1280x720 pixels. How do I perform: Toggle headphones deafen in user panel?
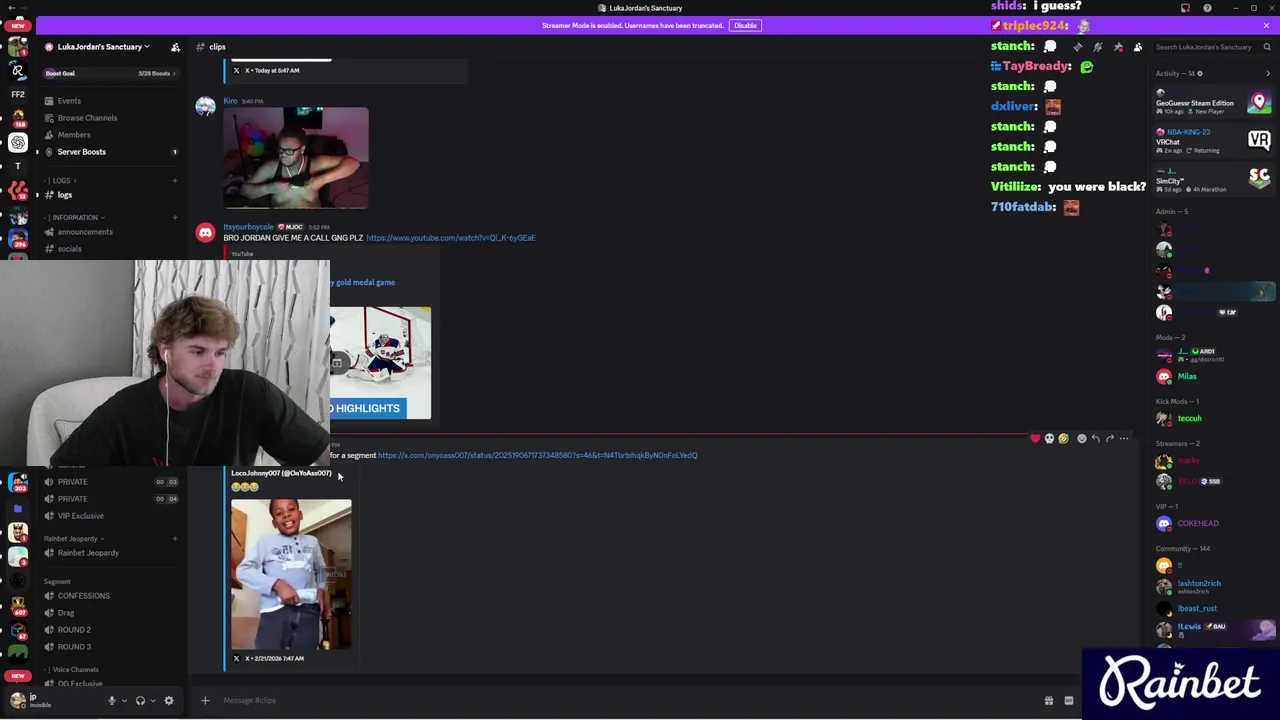[x=140, y=701]
